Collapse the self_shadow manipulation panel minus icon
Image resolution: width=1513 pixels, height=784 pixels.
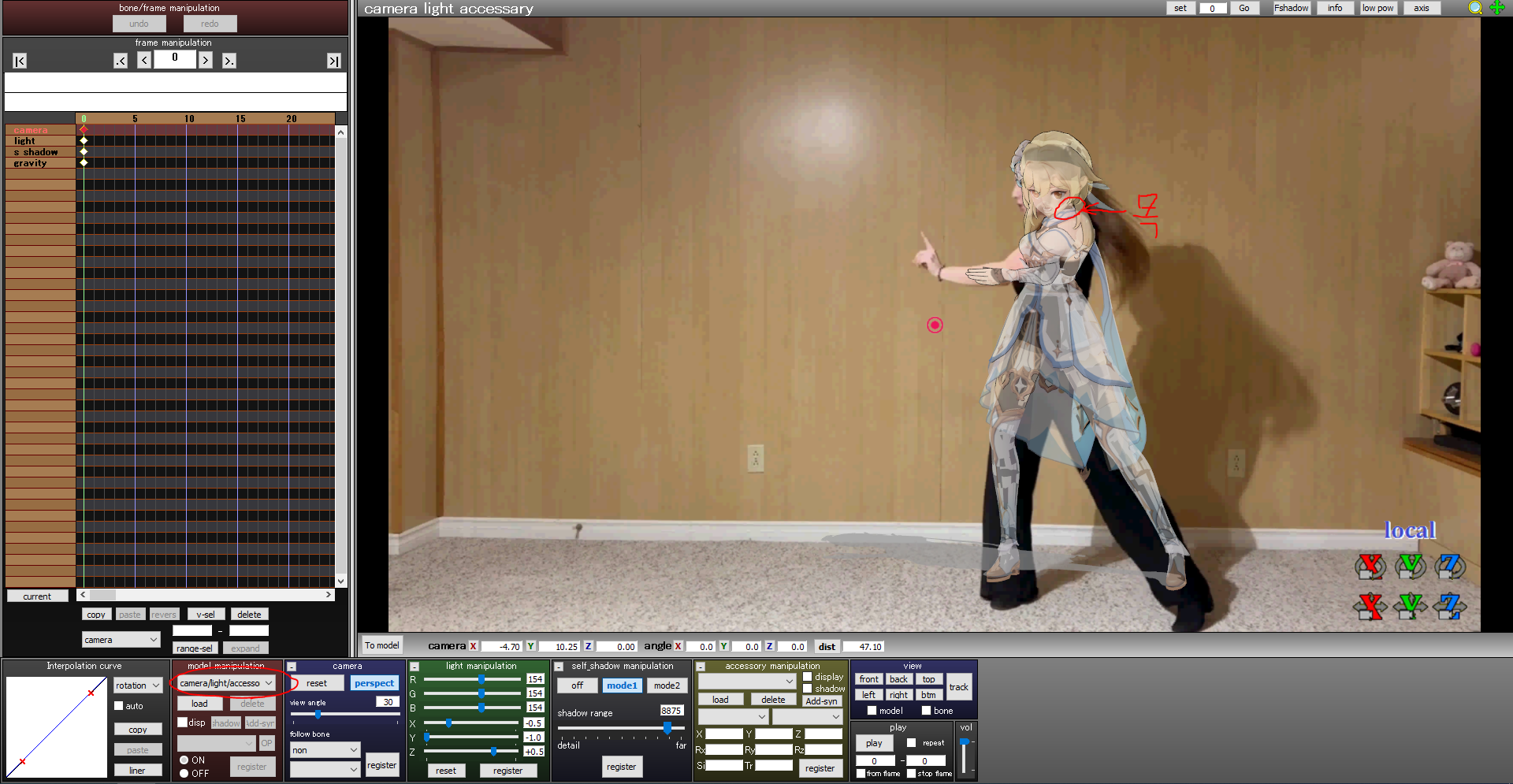coord(558,667)
